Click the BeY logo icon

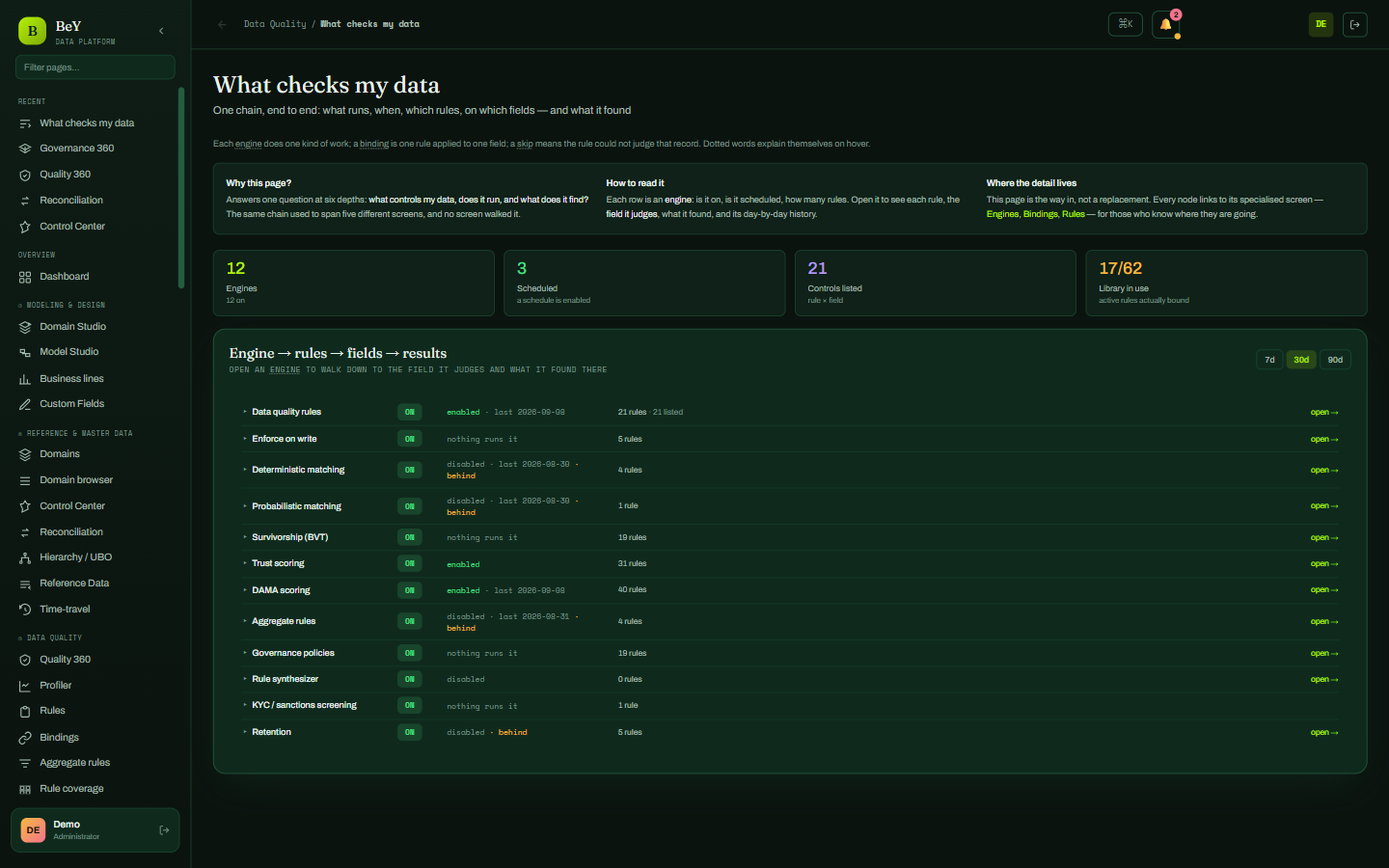32,31
